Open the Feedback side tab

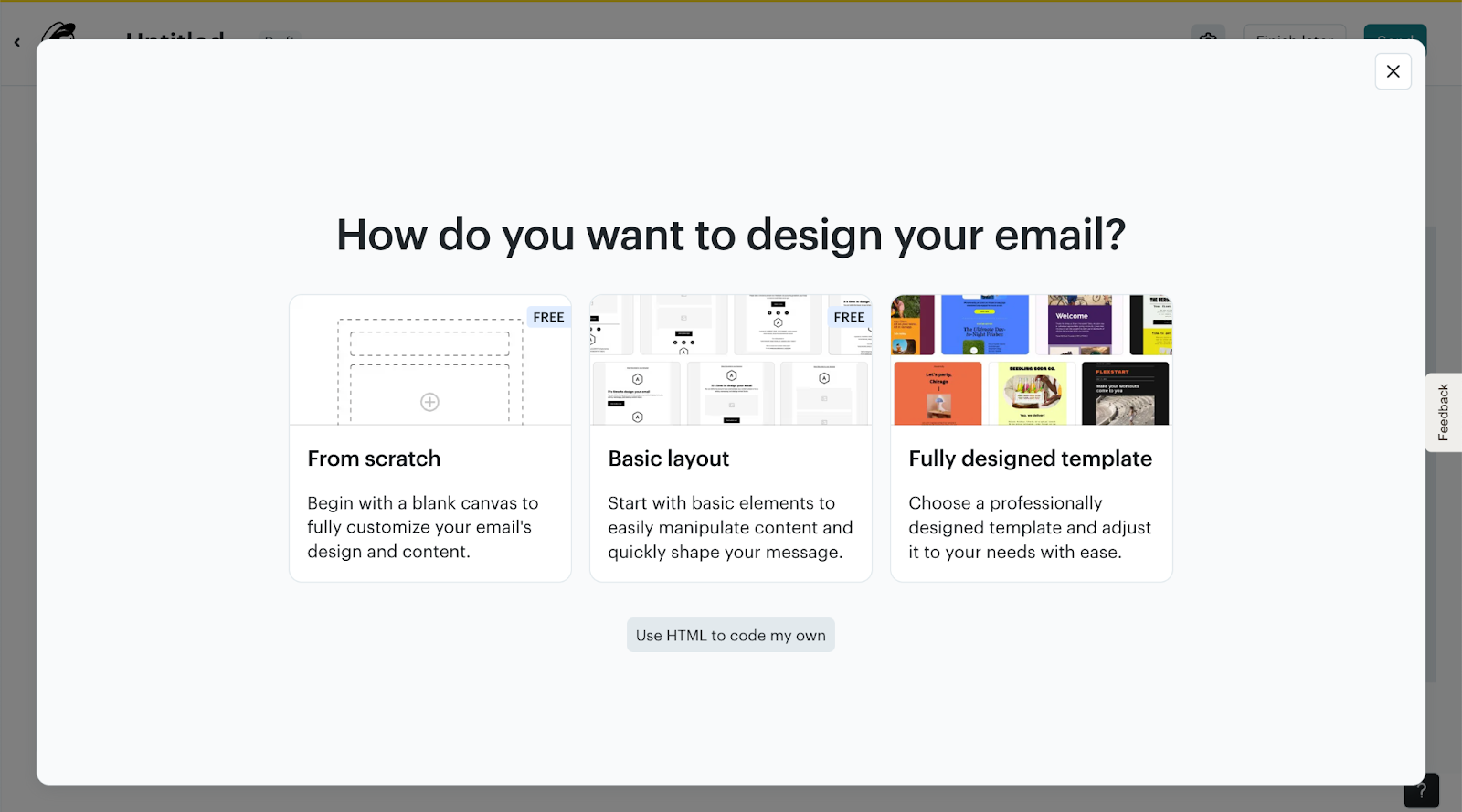pyautogui.click(x=1443, y=412)
